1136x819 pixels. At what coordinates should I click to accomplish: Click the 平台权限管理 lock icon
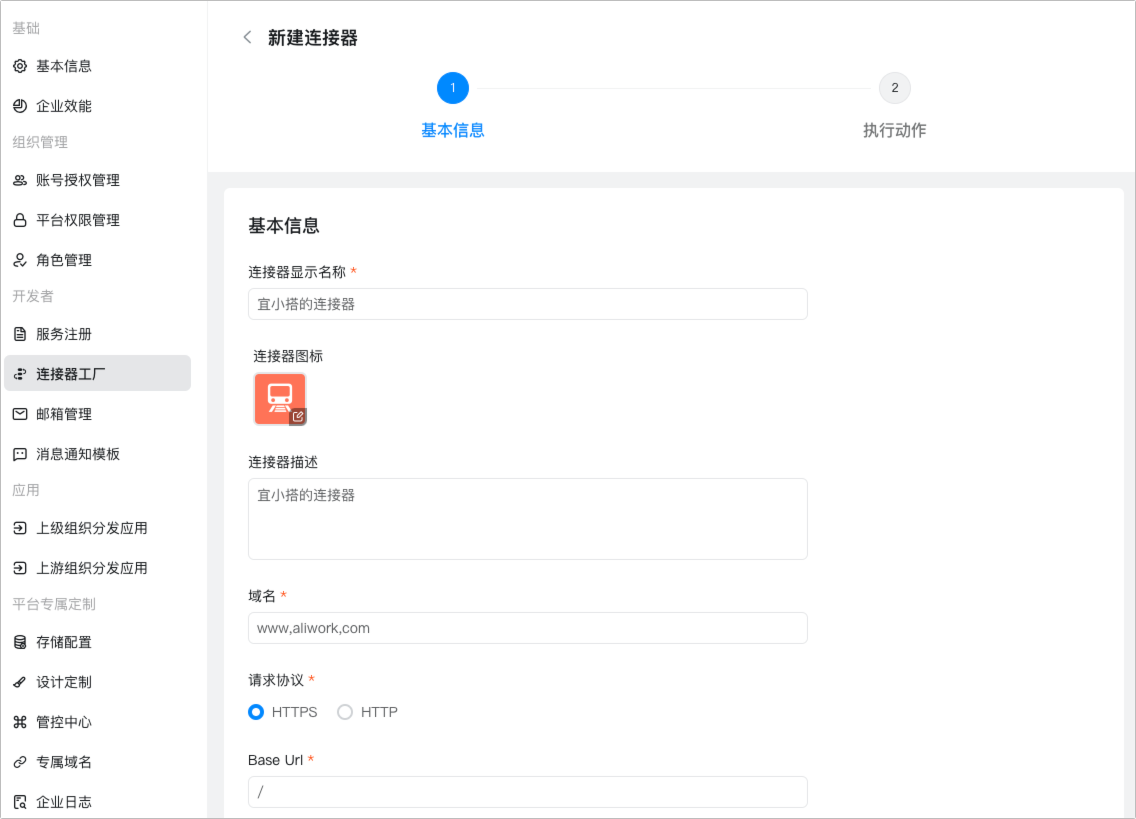tap(20, 220)
